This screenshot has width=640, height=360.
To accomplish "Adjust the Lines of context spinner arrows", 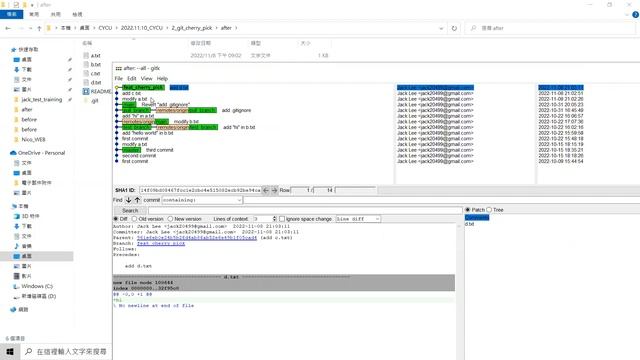I will point(274,219).
